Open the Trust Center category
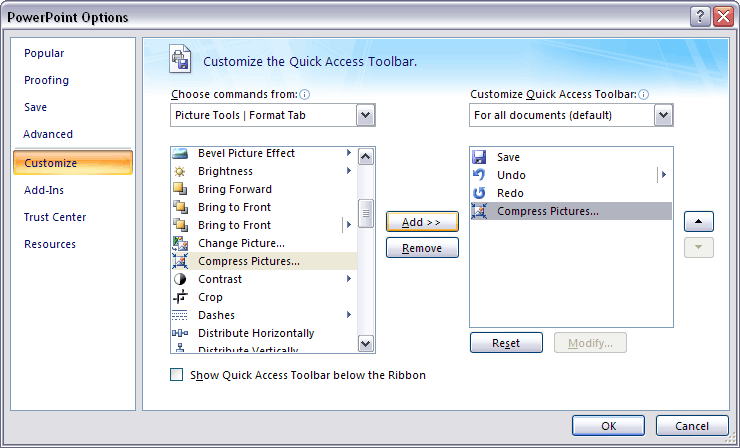 click(55, 217)
